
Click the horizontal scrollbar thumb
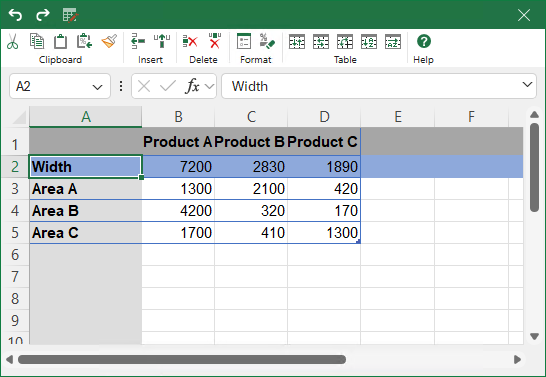tap(182, 359)
